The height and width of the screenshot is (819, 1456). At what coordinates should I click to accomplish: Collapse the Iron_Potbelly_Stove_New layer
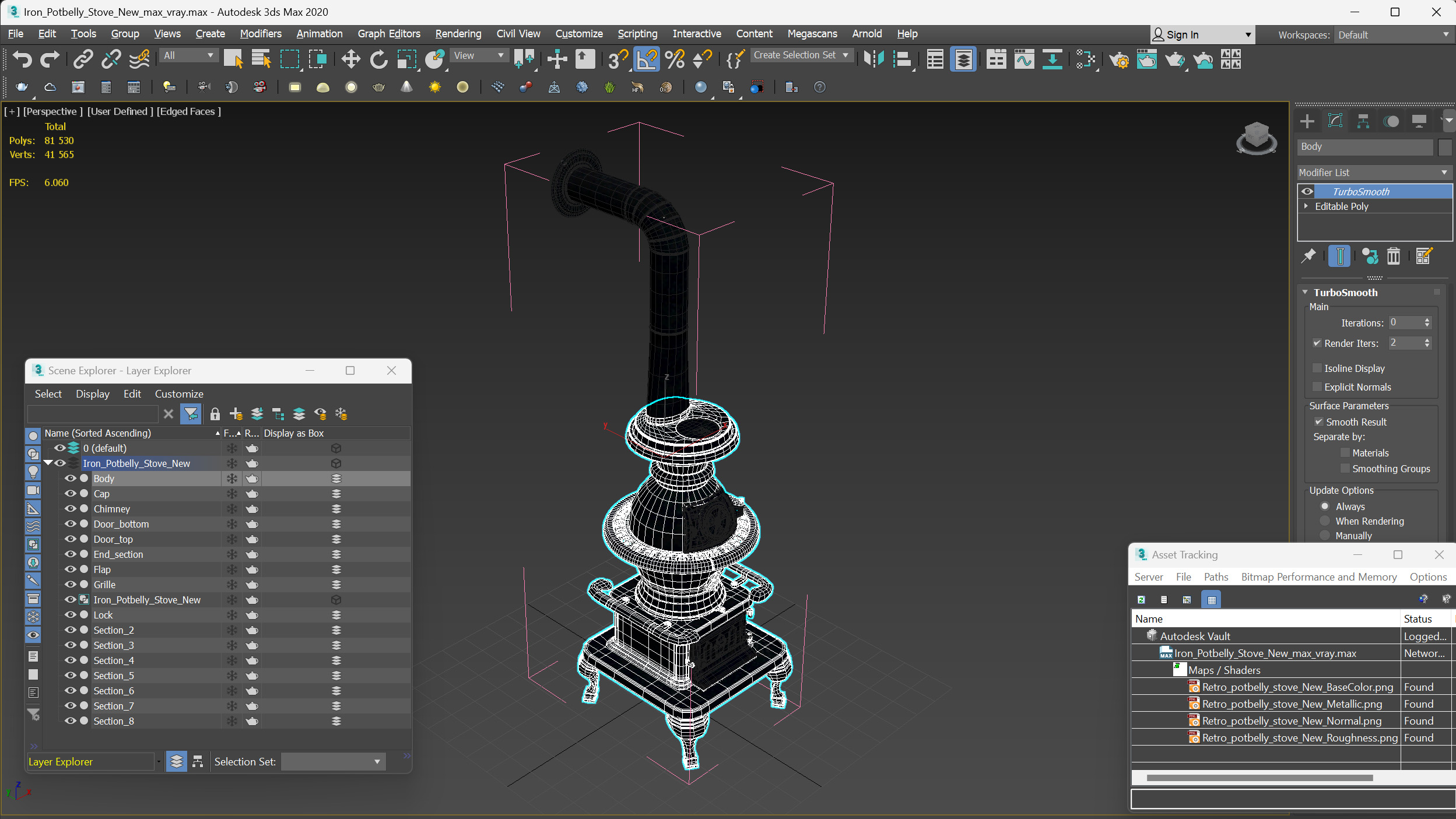[48, 463]
